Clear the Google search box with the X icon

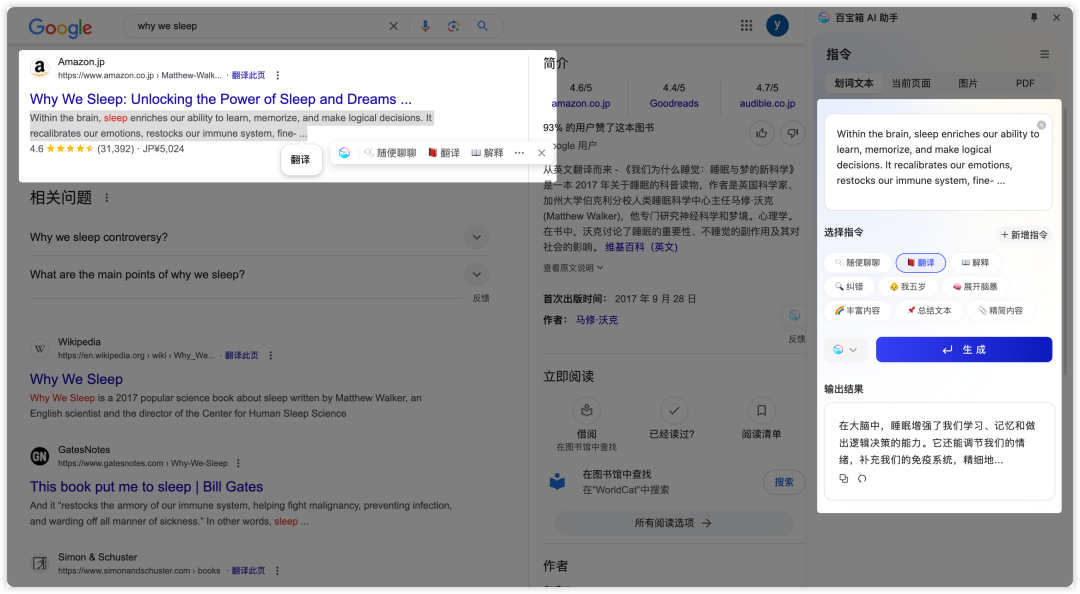coord(393,26)
